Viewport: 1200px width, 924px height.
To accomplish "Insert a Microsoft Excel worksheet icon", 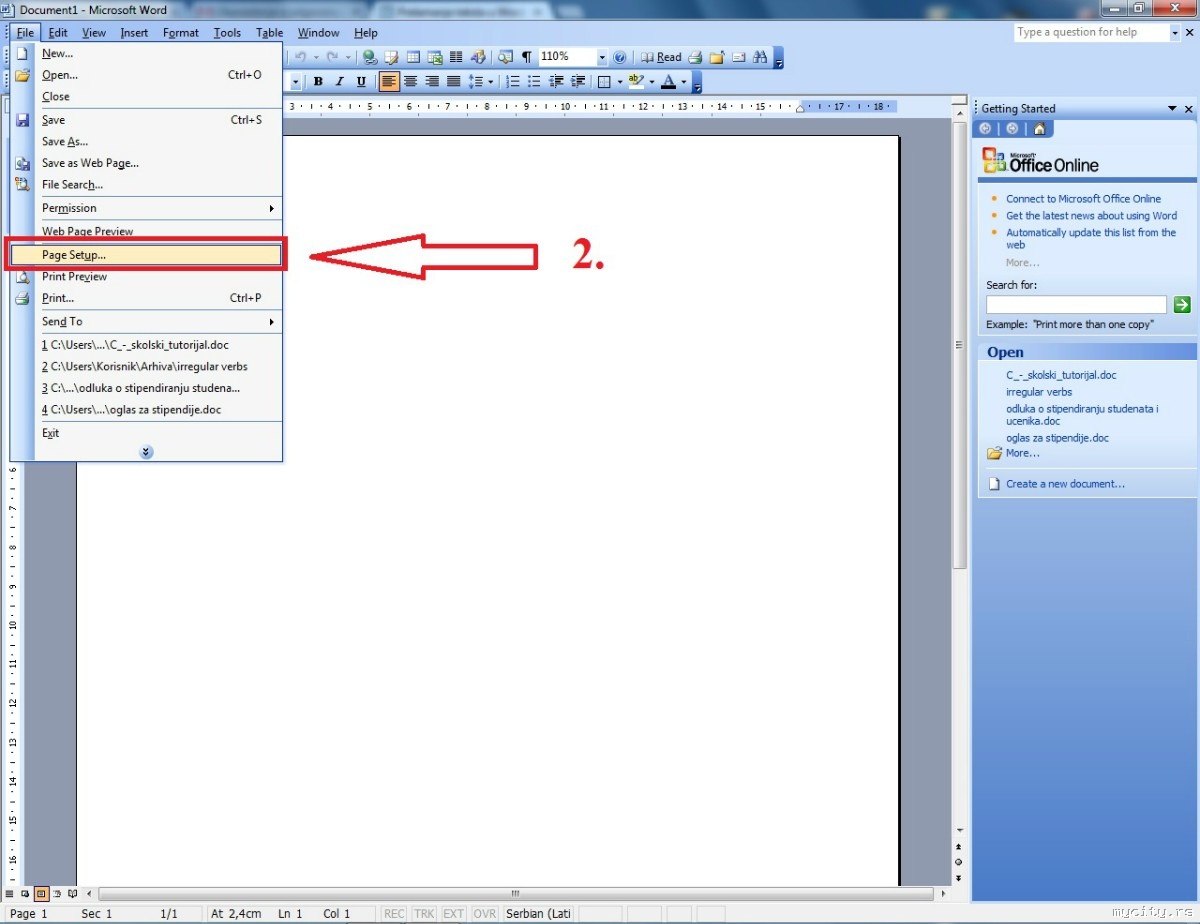I will coord(434,57).
